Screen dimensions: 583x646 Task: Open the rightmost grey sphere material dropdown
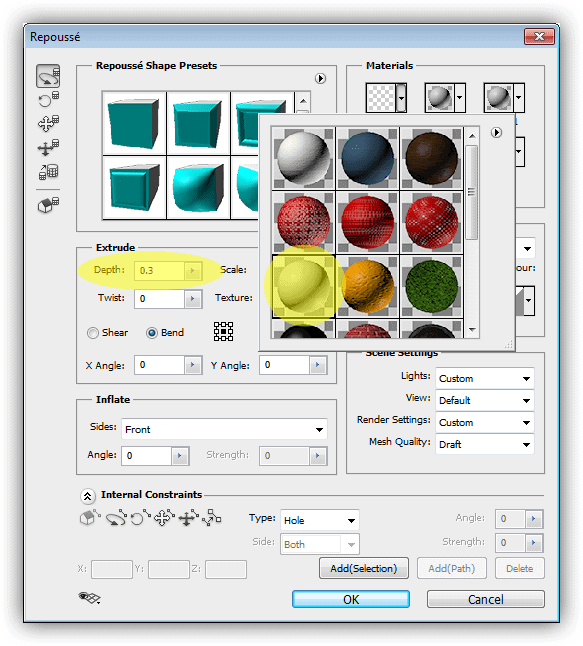tap(519, 98)
